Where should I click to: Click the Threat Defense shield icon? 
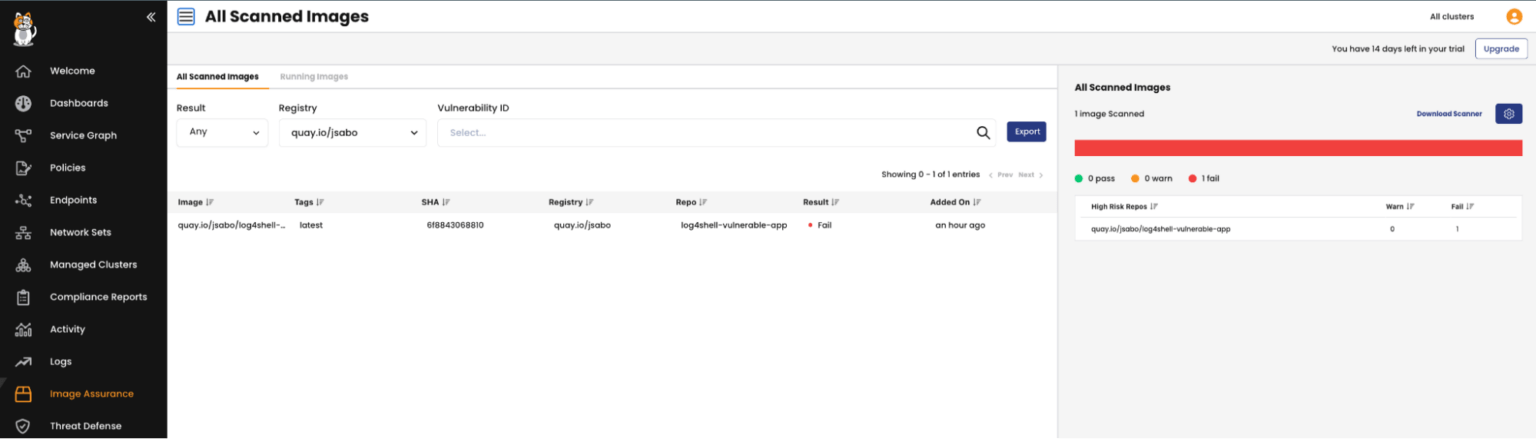24,426
